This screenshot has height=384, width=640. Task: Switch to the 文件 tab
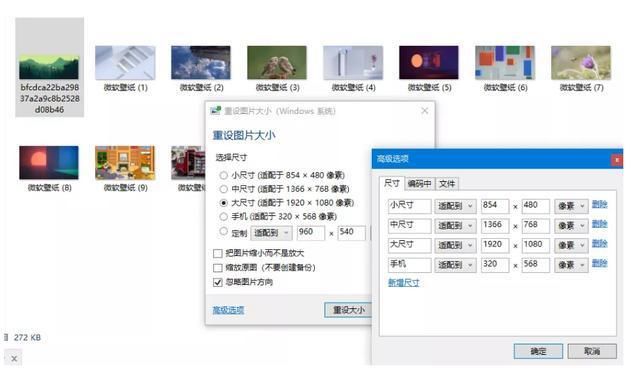pos(447,184)
